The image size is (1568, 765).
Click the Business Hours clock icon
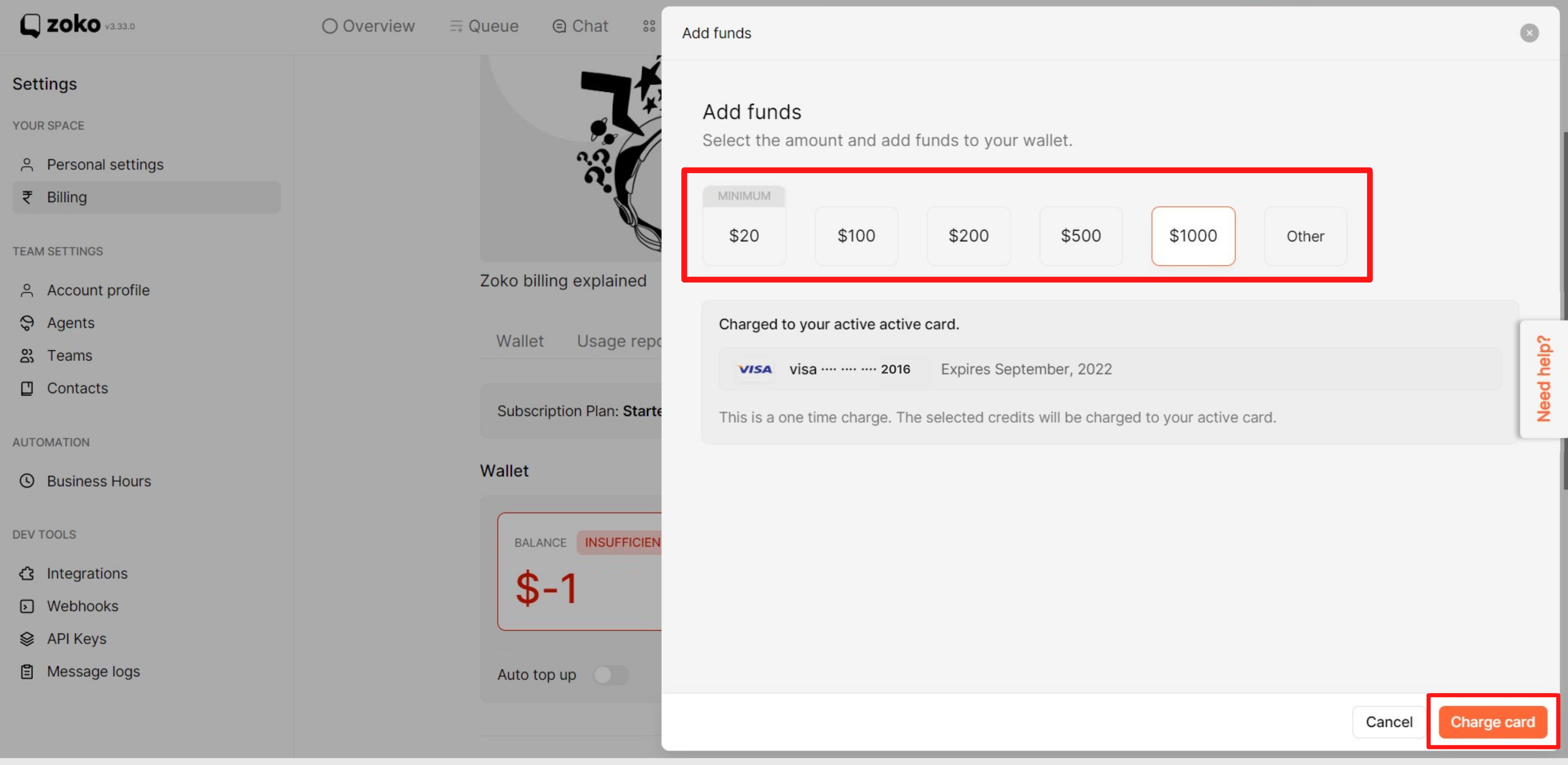(x=27, y=481)
